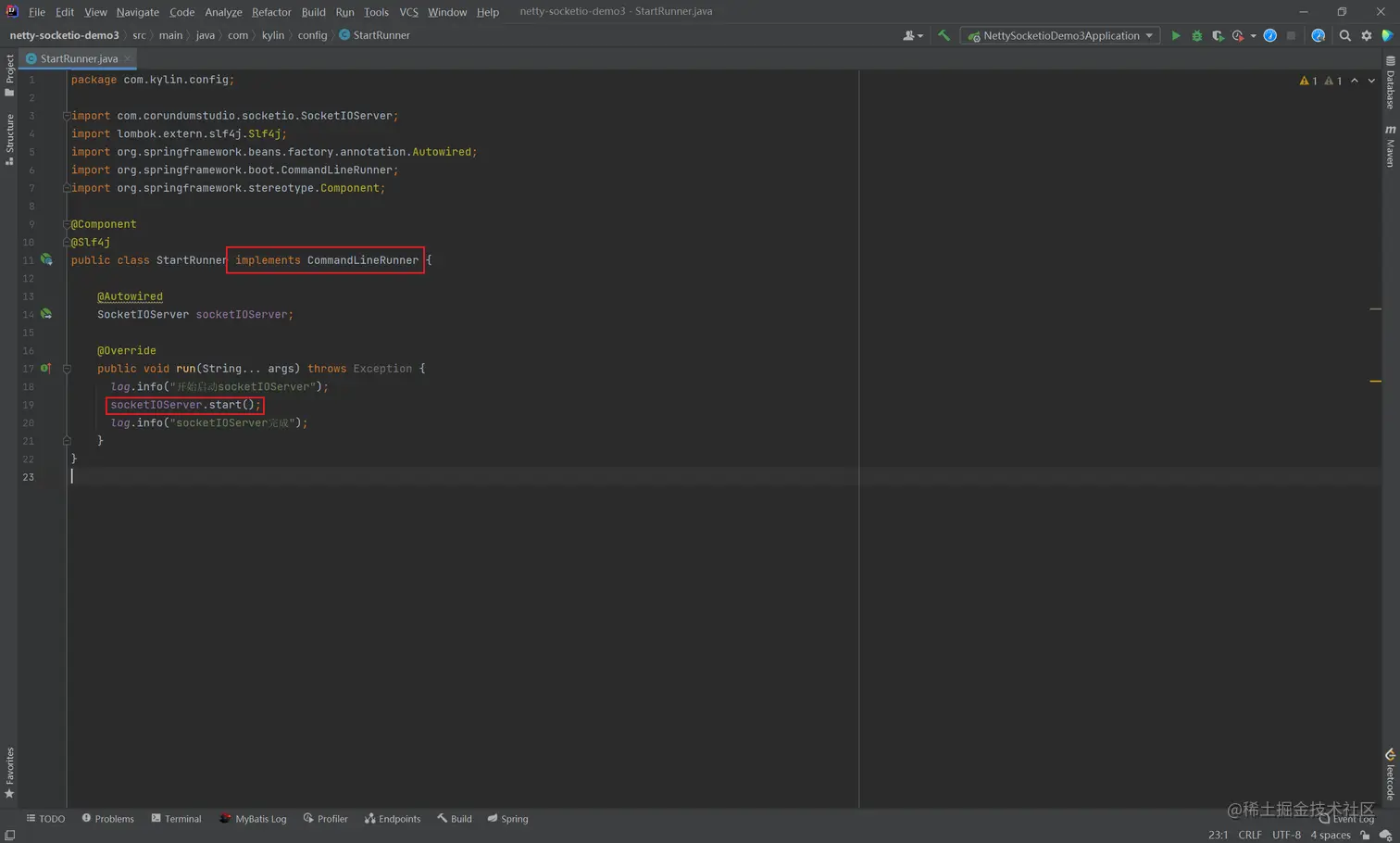Screen dimensions: 1400x843
Task: Open the Endpoints tool window
Action: pyautogui.click(x=393, y=819)
